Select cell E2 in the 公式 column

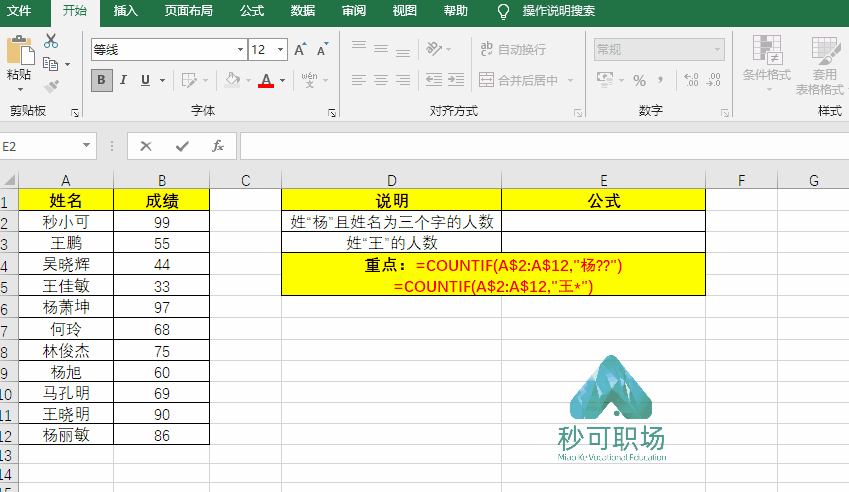coord(603,221)
